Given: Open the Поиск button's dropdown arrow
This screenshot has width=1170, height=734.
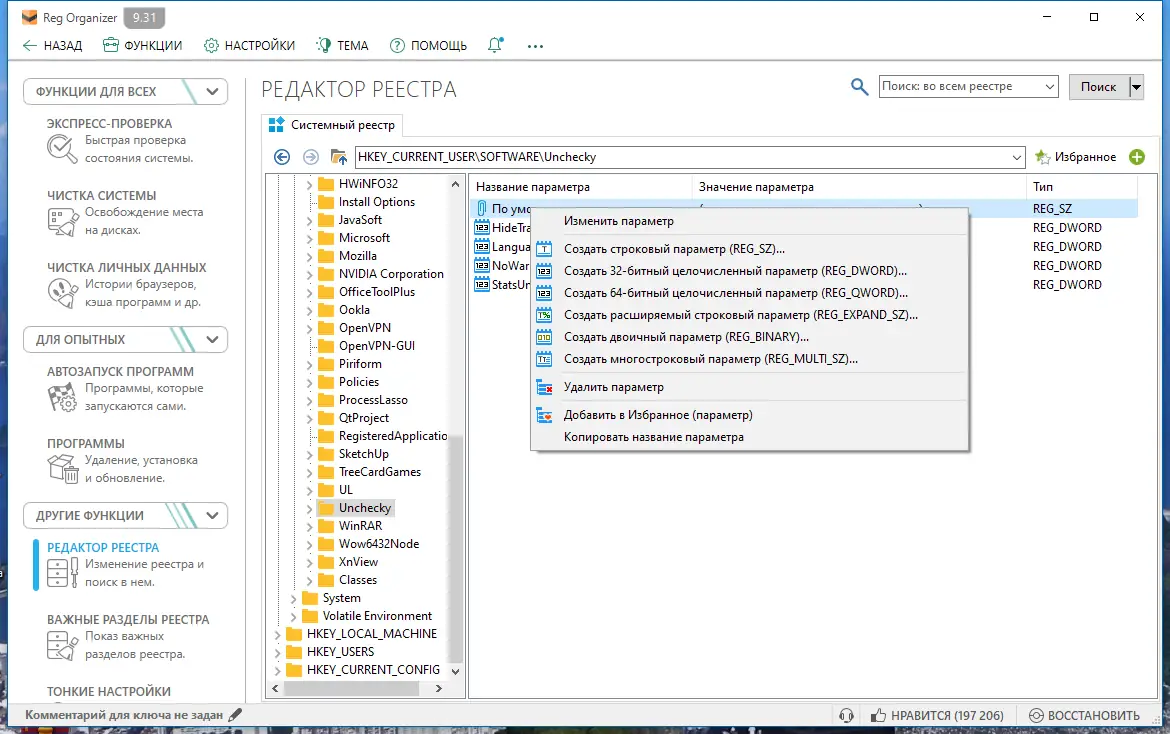Looking at the screenshot, I should [x=1136, y=87].
